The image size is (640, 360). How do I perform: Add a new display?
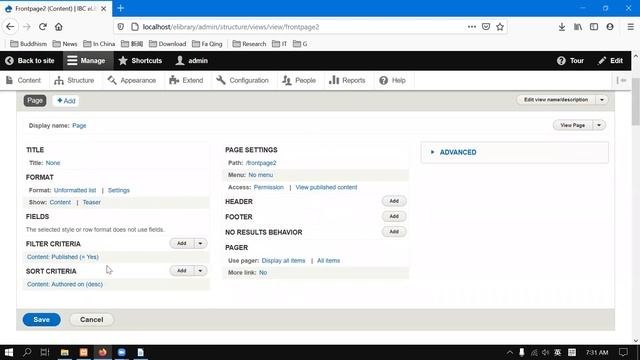[x=66, y=101]
